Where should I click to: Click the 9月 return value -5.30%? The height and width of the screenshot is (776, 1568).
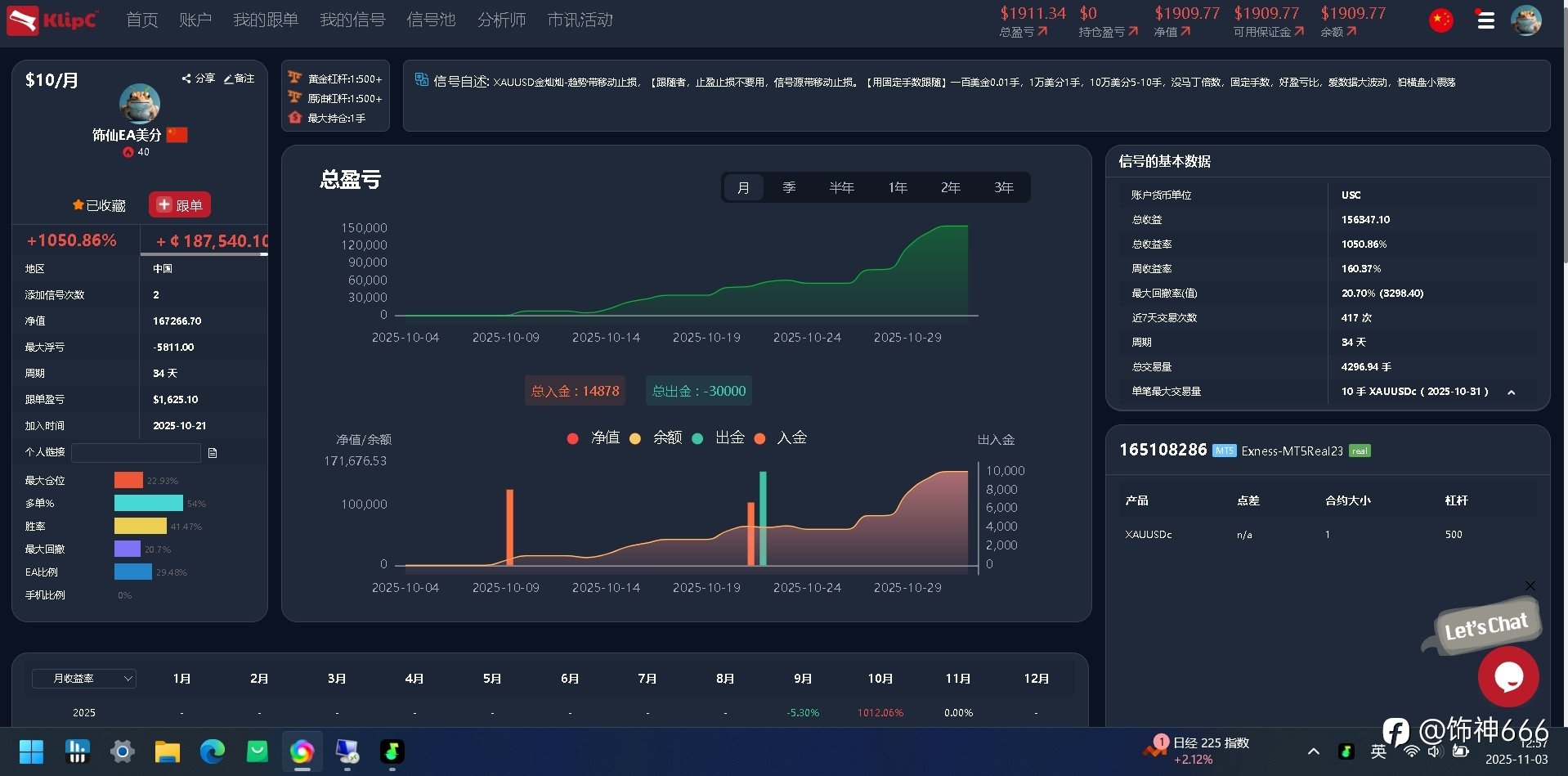pyautogui.click(x=803, y=713)
